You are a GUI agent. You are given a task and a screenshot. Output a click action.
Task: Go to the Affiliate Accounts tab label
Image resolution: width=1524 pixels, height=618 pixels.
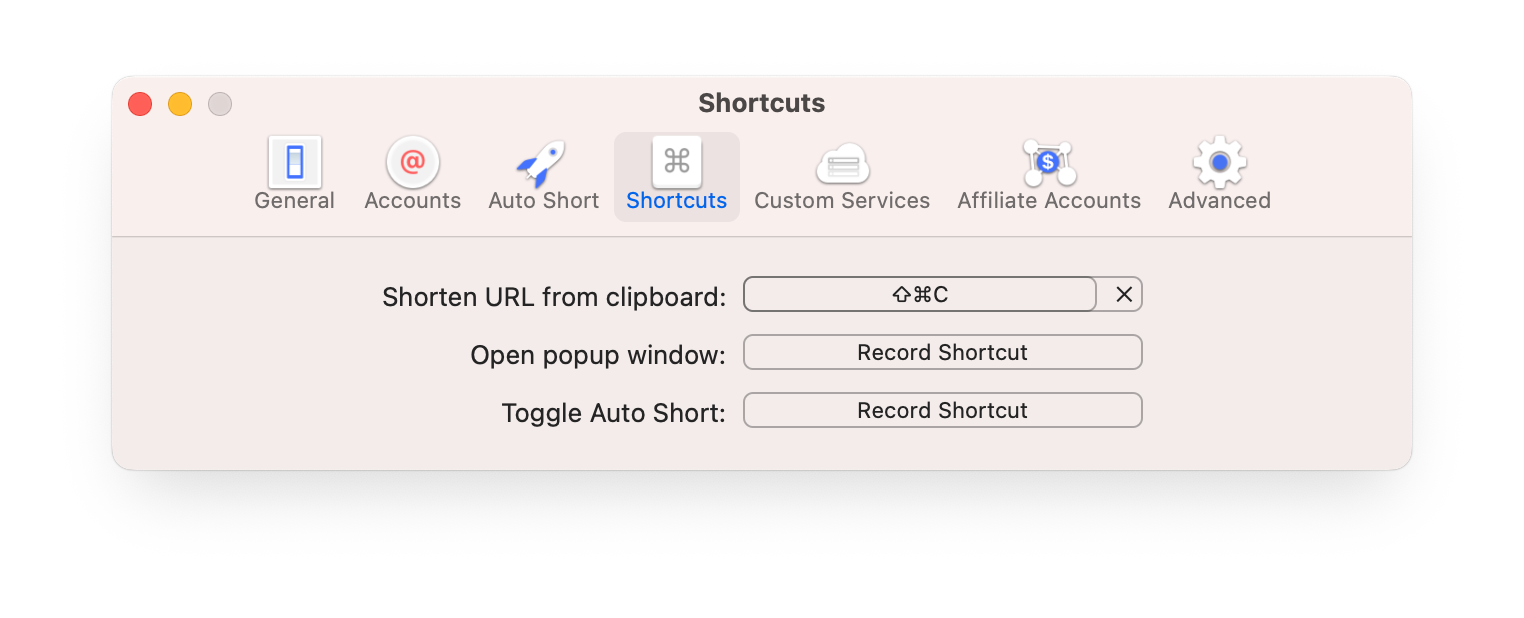click(x=1049, y=201)
